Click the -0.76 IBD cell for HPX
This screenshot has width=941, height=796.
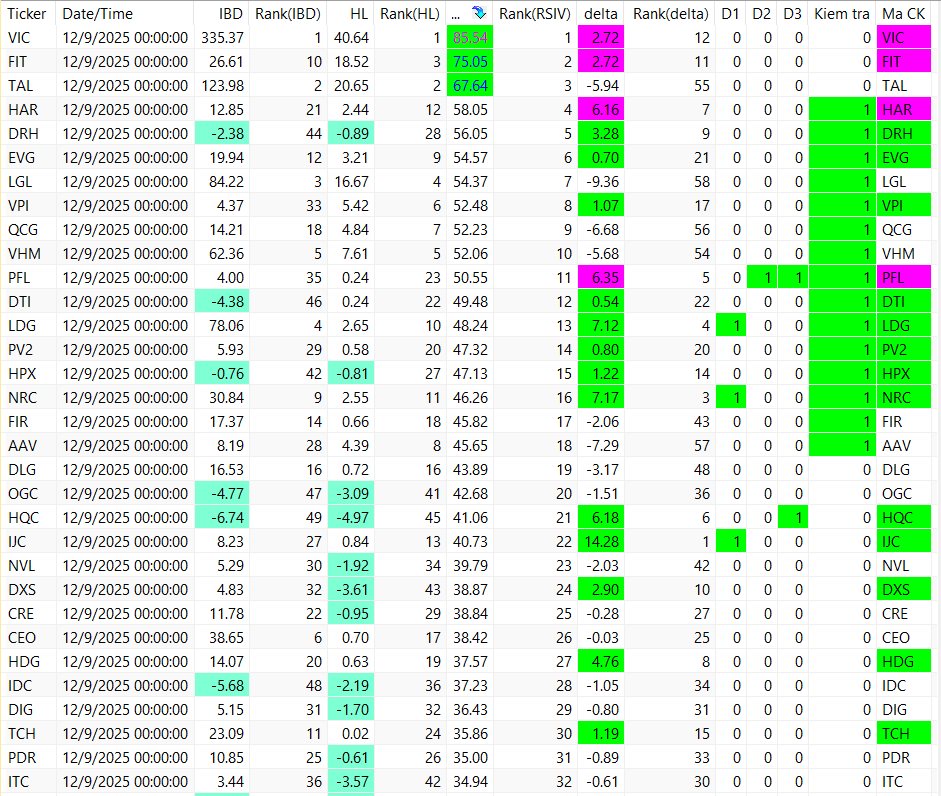[x=222, y=374]
